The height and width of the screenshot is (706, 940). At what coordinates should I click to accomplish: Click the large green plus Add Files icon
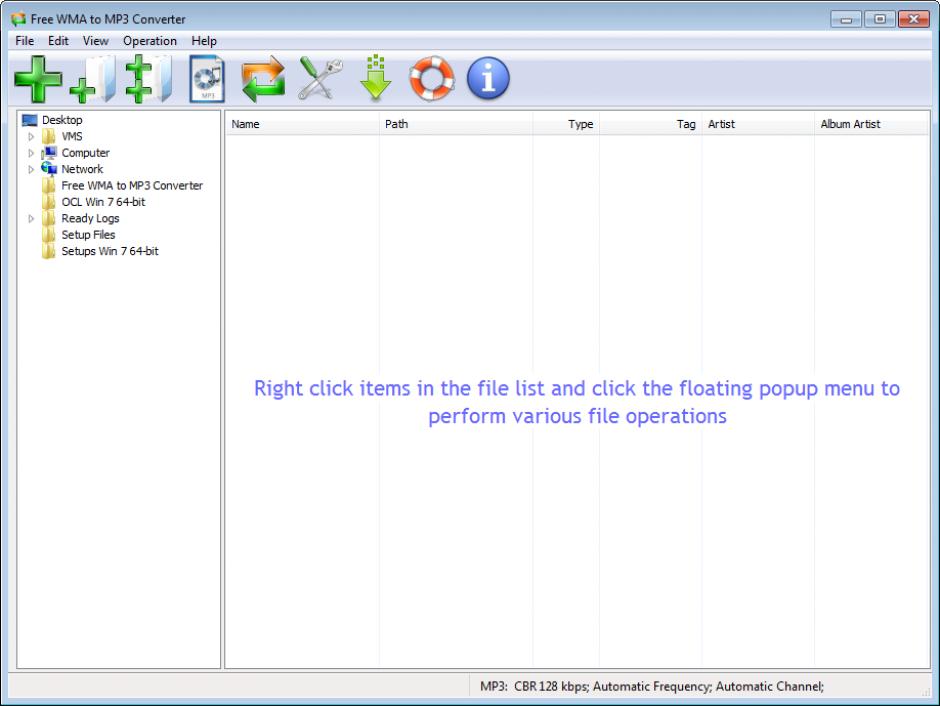[x=38, y=79]
